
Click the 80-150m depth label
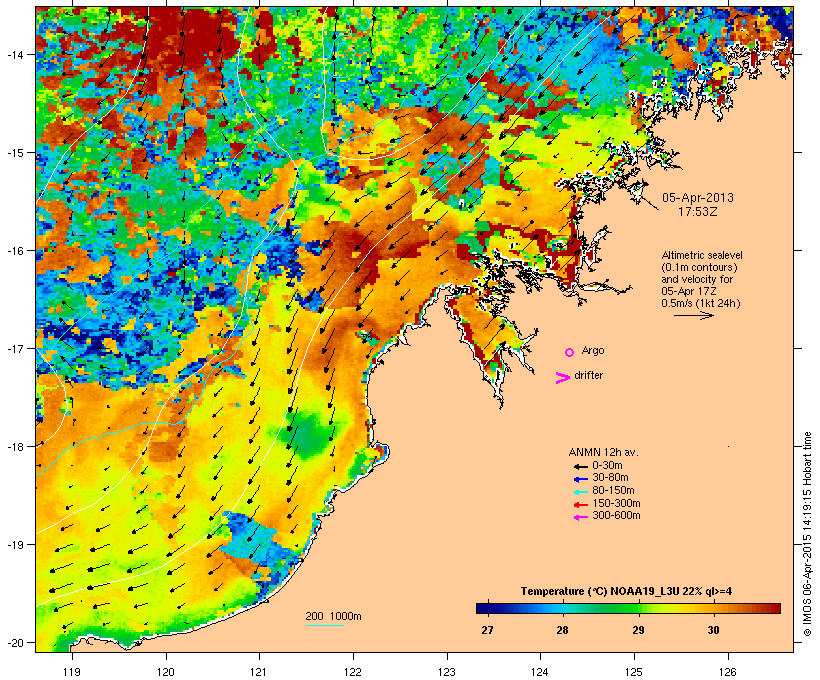click(613, 491)
